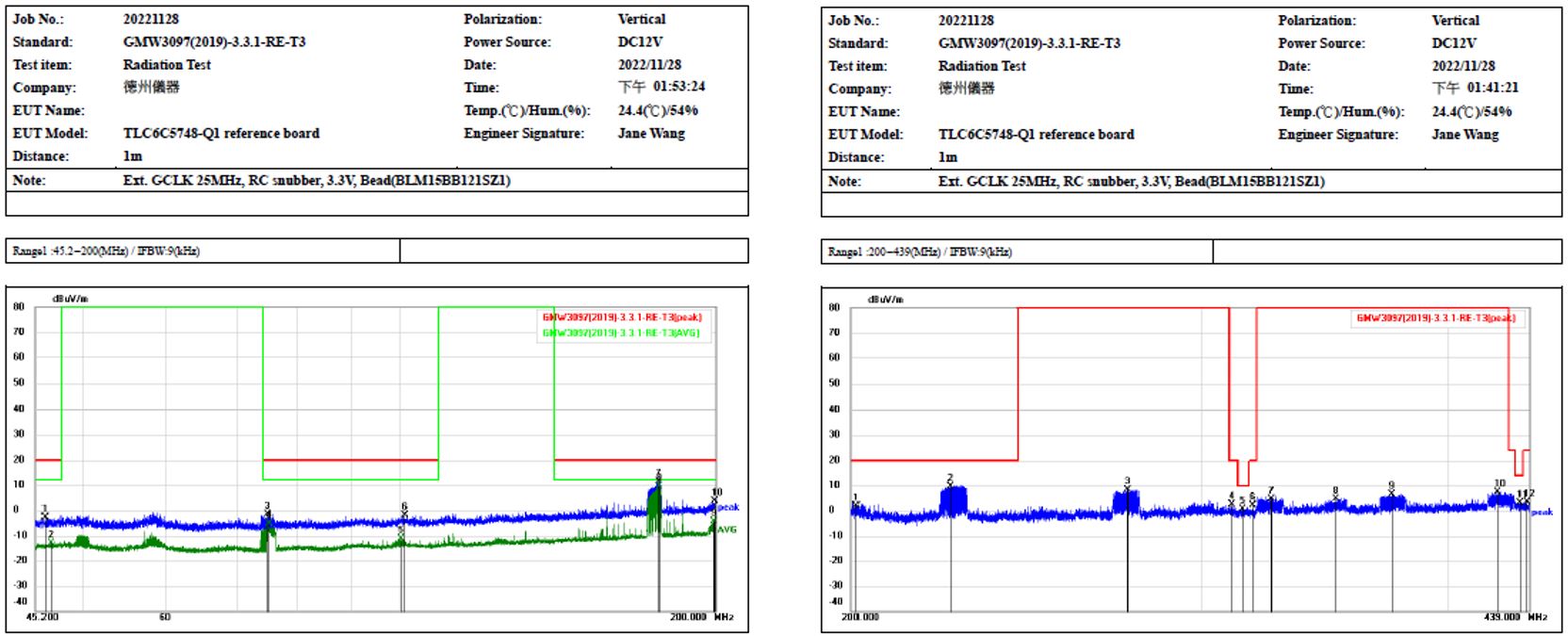Click the green 'AVG' trace label, left plot
Image resolution: width=1568 pixels, height=636 pixels.
pos(727,530)
